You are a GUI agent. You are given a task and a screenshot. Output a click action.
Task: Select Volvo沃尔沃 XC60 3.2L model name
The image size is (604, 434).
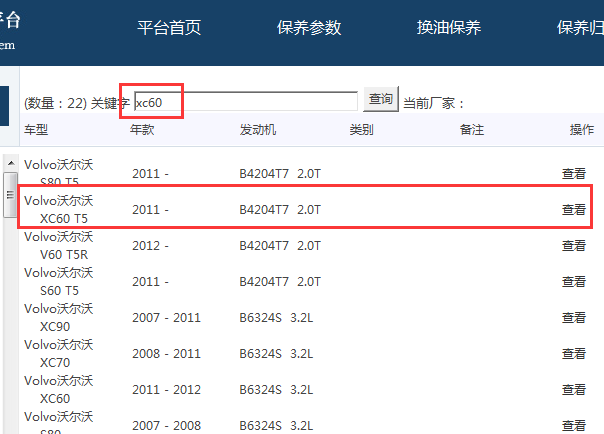pyautogui.click(x=59, y=390)
